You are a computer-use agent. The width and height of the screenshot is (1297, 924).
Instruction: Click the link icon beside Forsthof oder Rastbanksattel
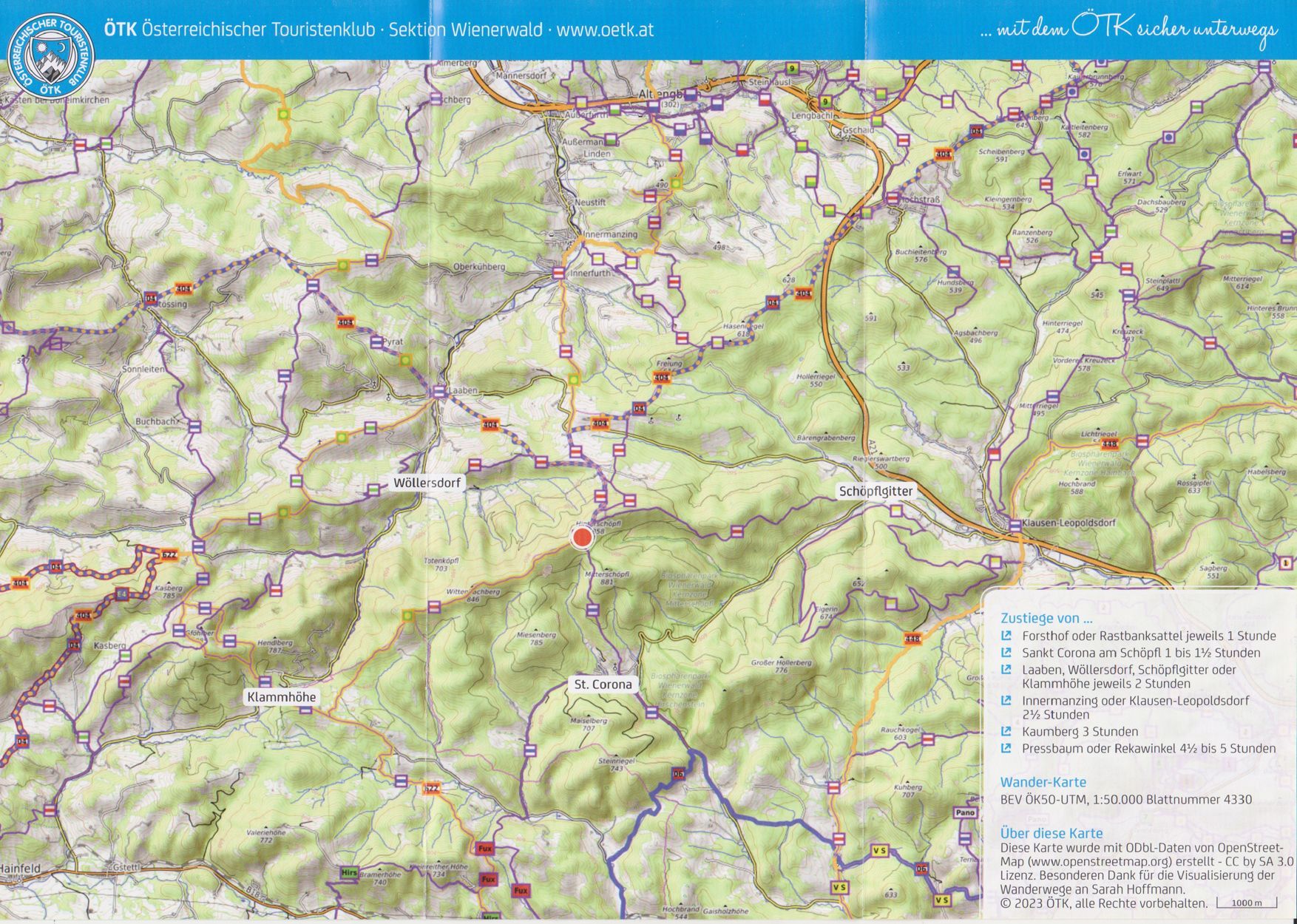coord(1006,636)
